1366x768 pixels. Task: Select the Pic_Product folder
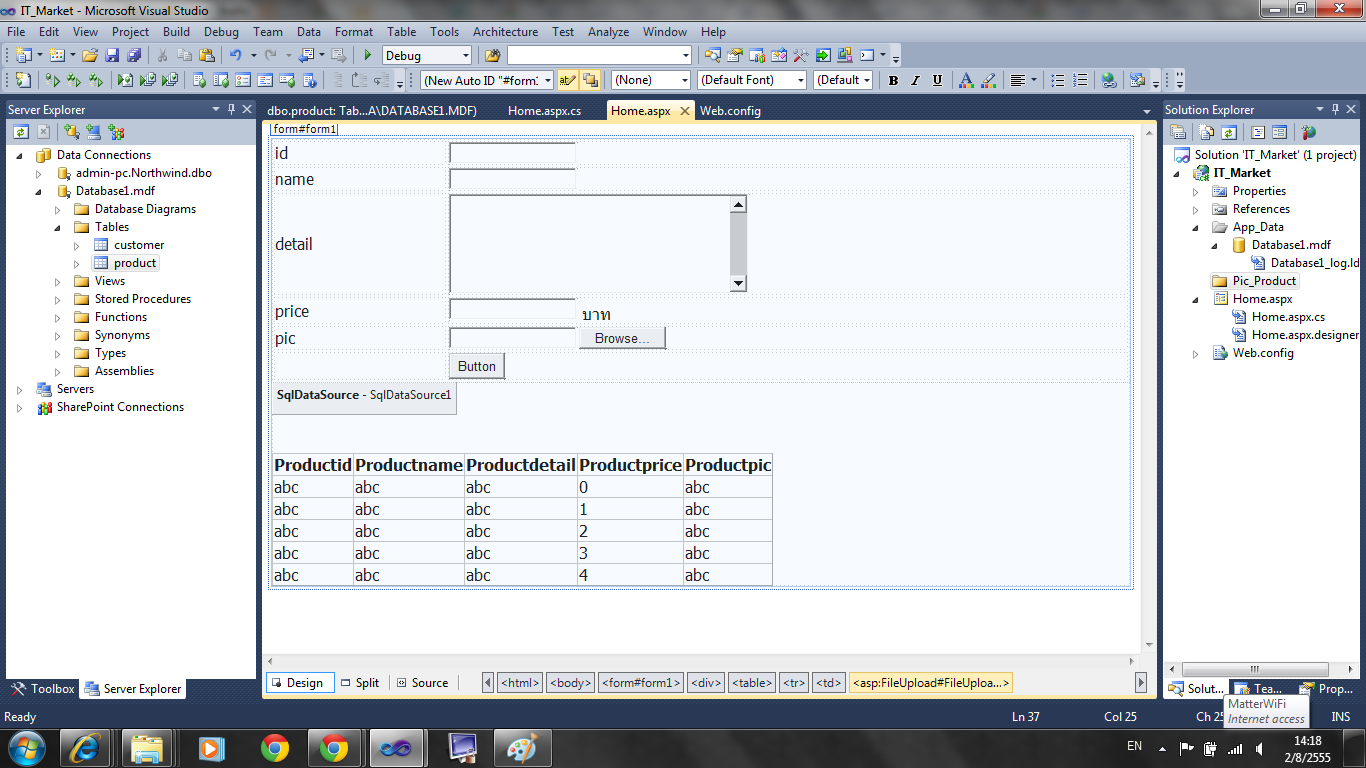click(x=1264, y=281)
